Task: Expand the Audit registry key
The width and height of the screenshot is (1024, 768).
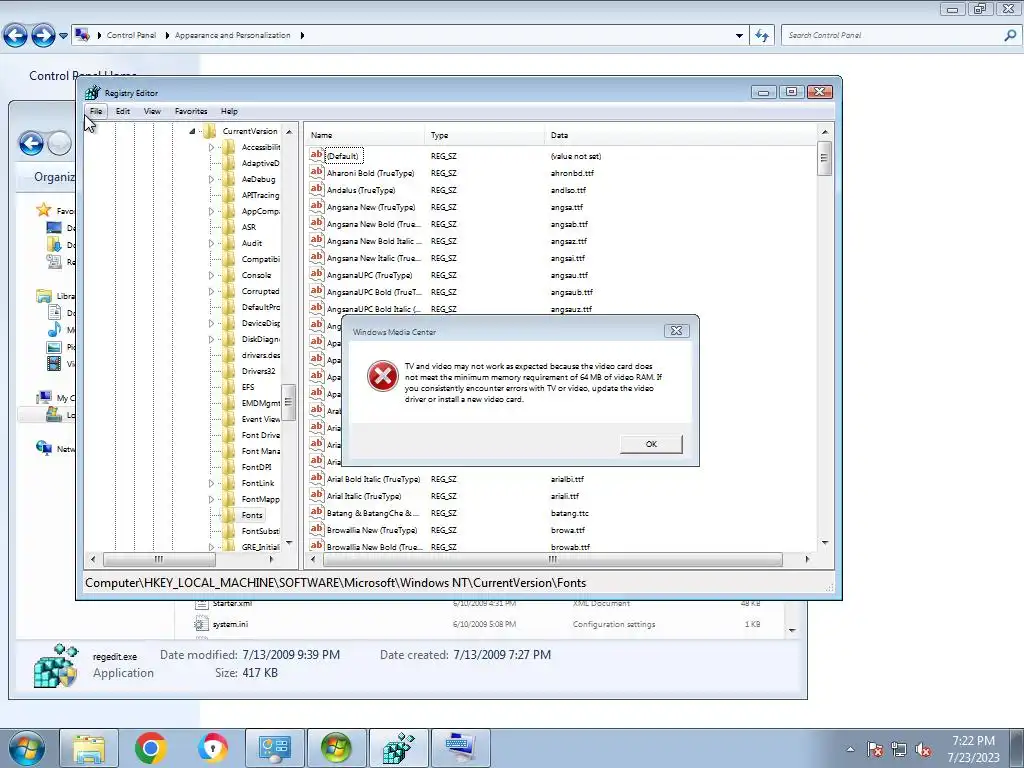Action: pos(211,244)
